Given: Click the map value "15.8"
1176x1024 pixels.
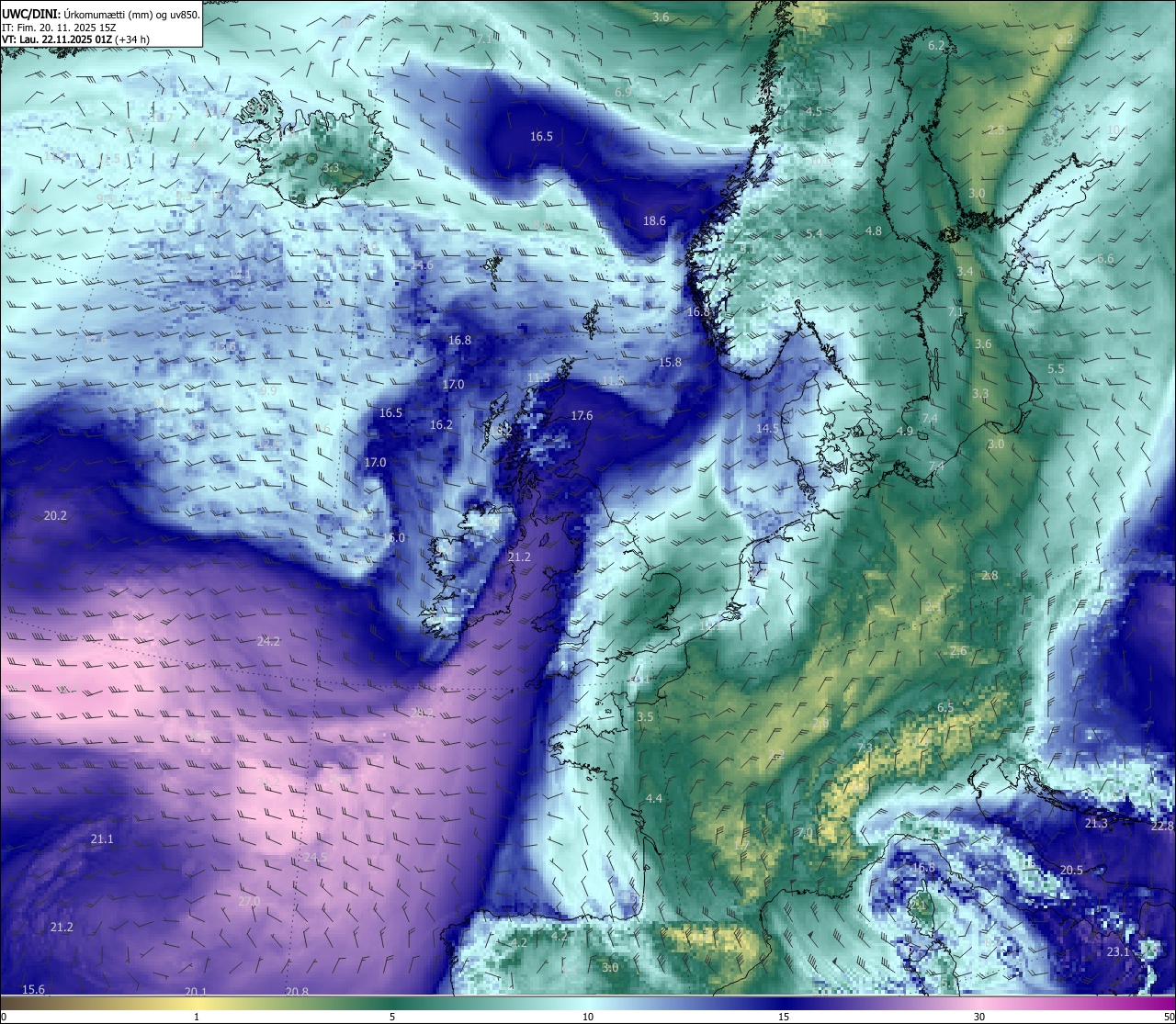Looking at the screenshot, I should [x=671, y=363].
